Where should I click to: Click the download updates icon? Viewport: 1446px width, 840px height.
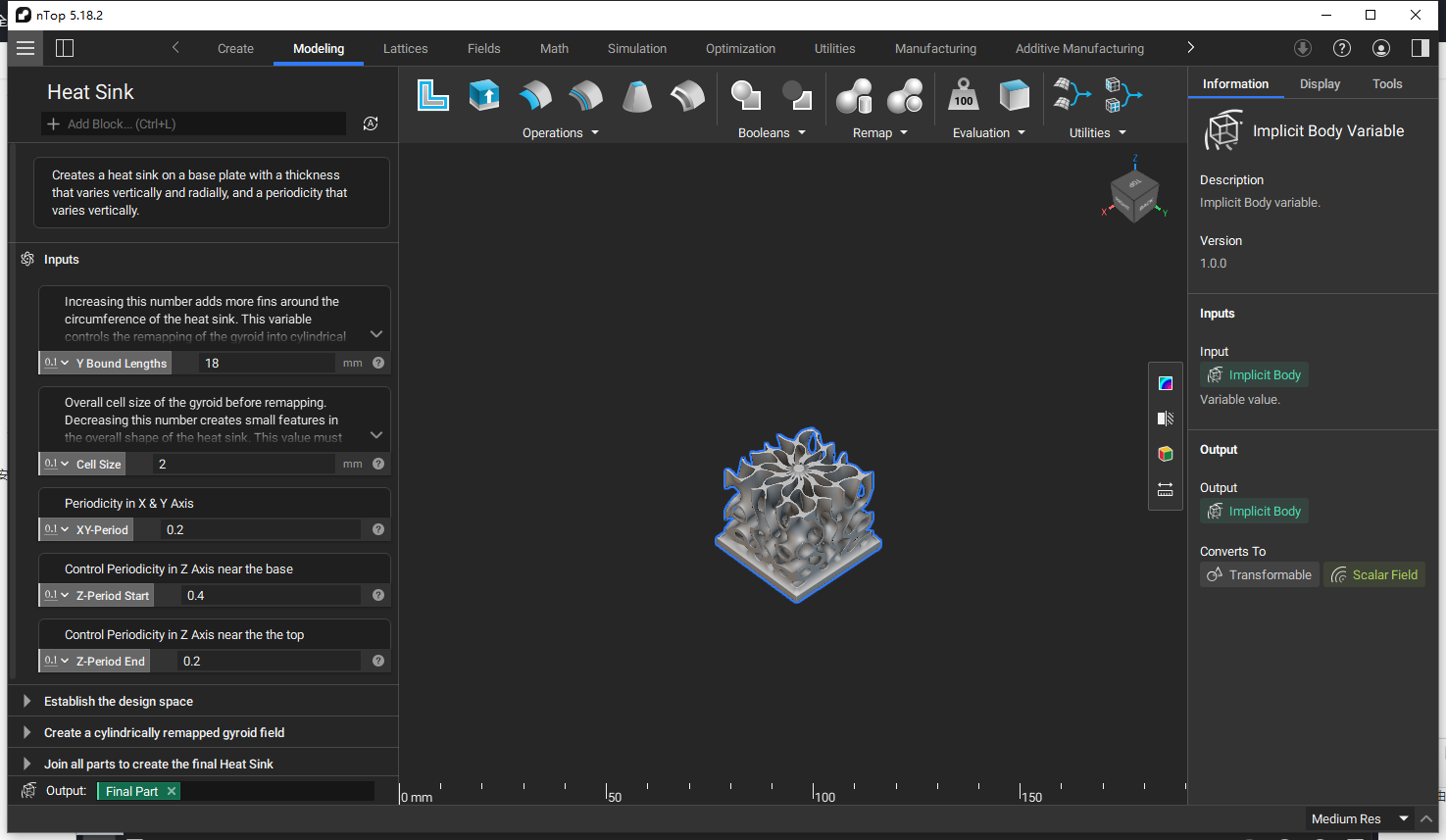1303,48
